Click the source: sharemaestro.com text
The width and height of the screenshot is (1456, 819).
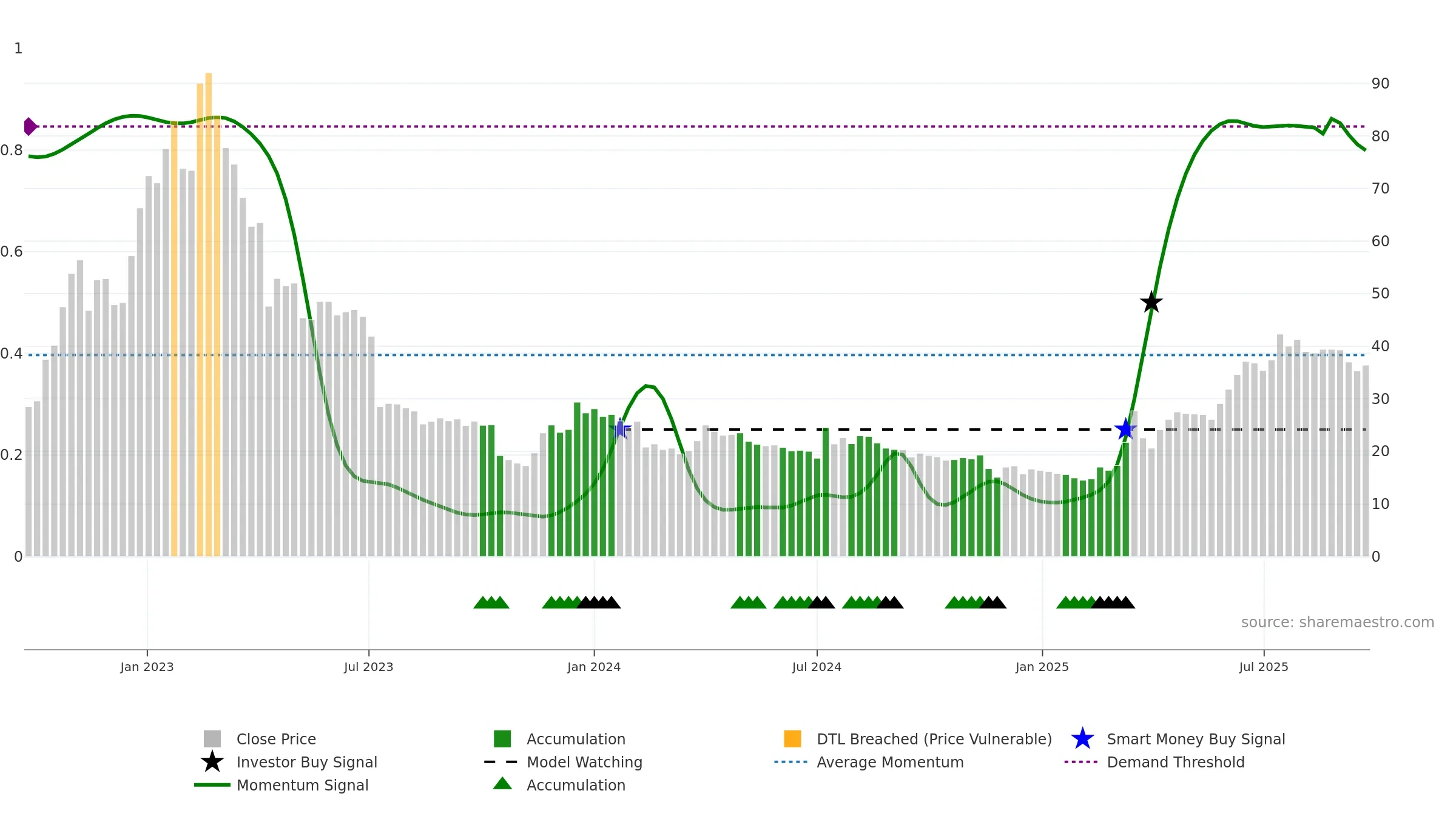tap(1338, 622)
